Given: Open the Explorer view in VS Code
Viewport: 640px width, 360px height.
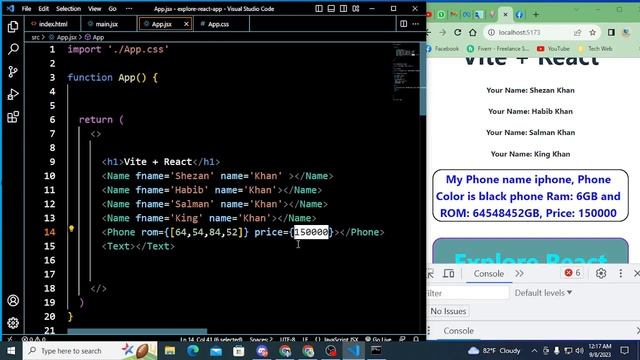Looking at the screenshot, I should coord(13,27).
